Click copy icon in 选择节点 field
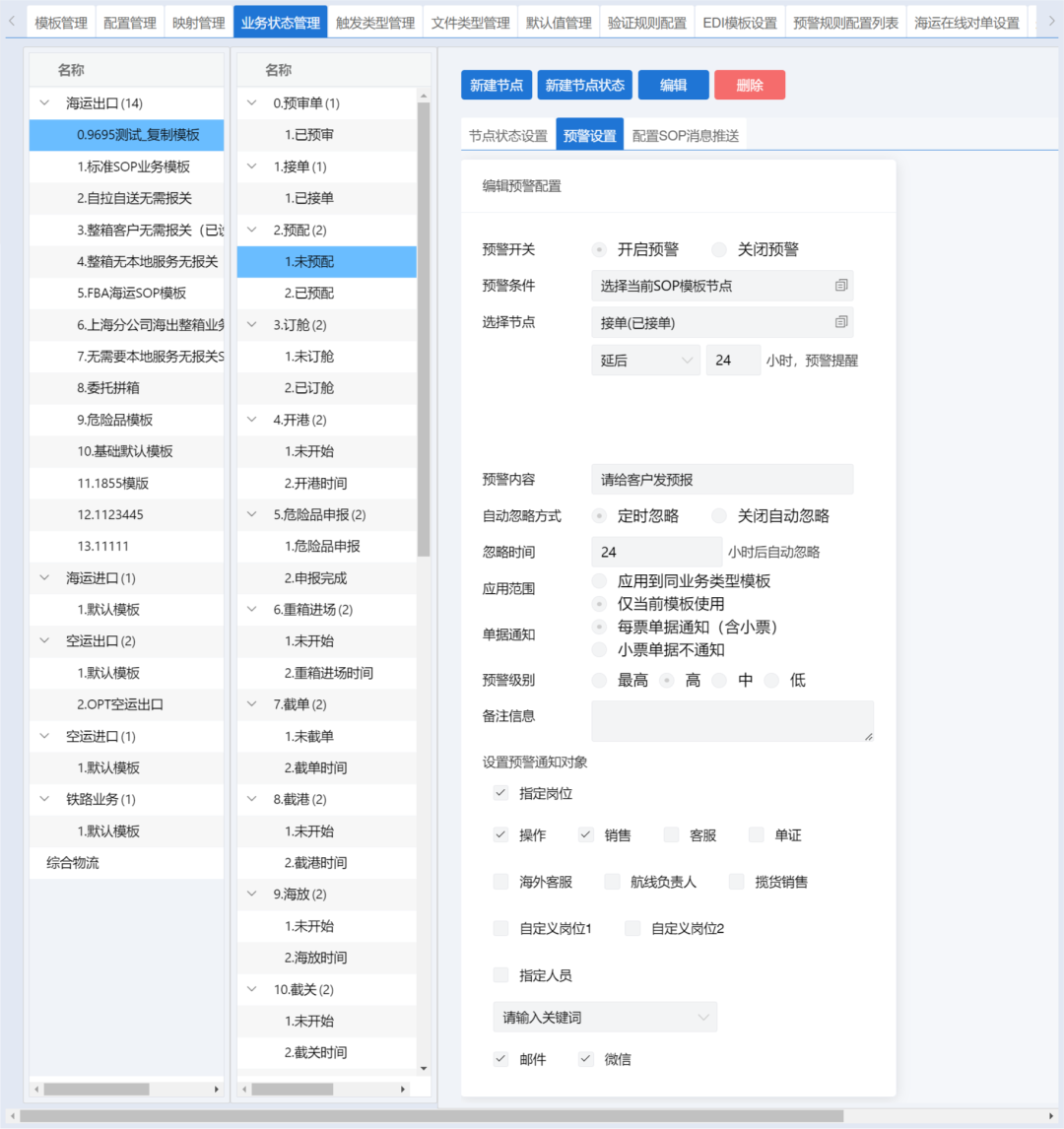 (840, 322)
